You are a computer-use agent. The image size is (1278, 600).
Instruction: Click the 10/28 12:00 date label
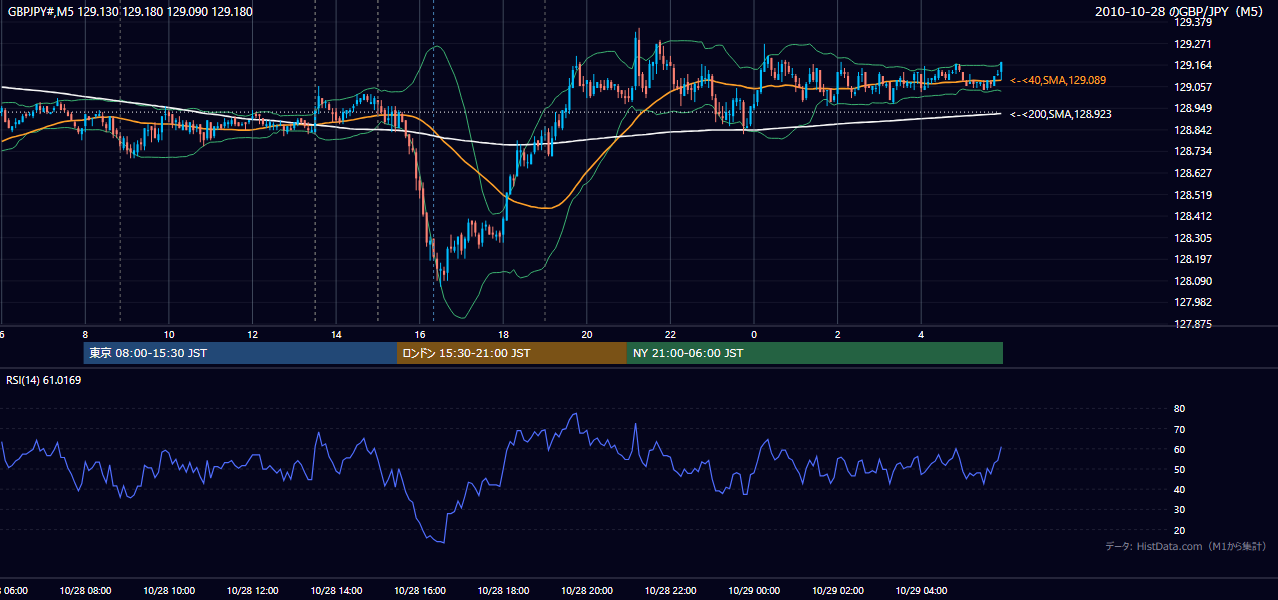point(252,590)
